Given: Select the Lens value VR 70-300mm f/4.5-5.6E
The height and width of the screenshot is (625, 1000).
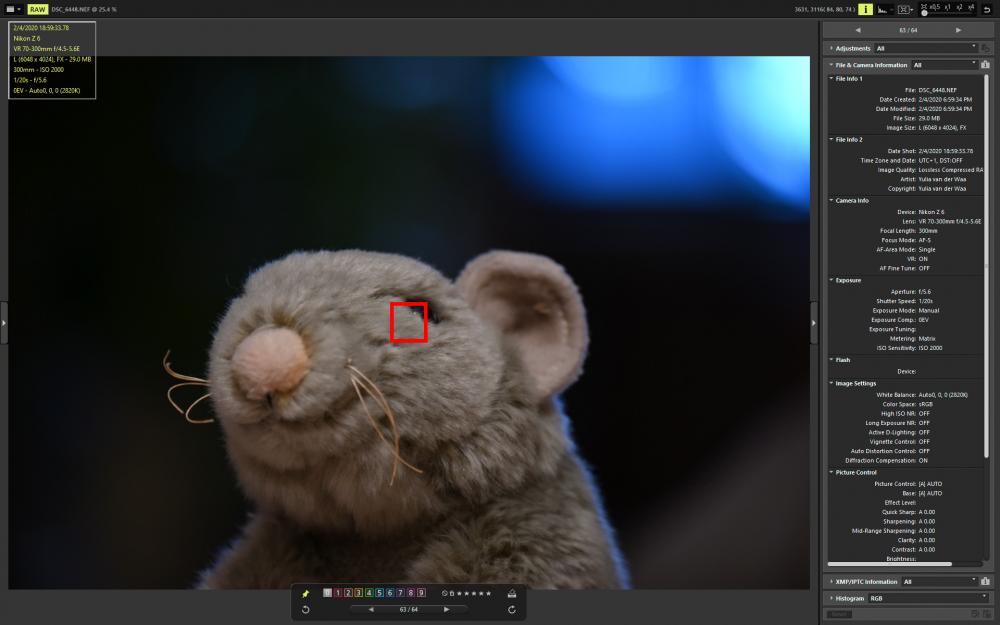Looking at the screenshot, I should tap(950, 221).
